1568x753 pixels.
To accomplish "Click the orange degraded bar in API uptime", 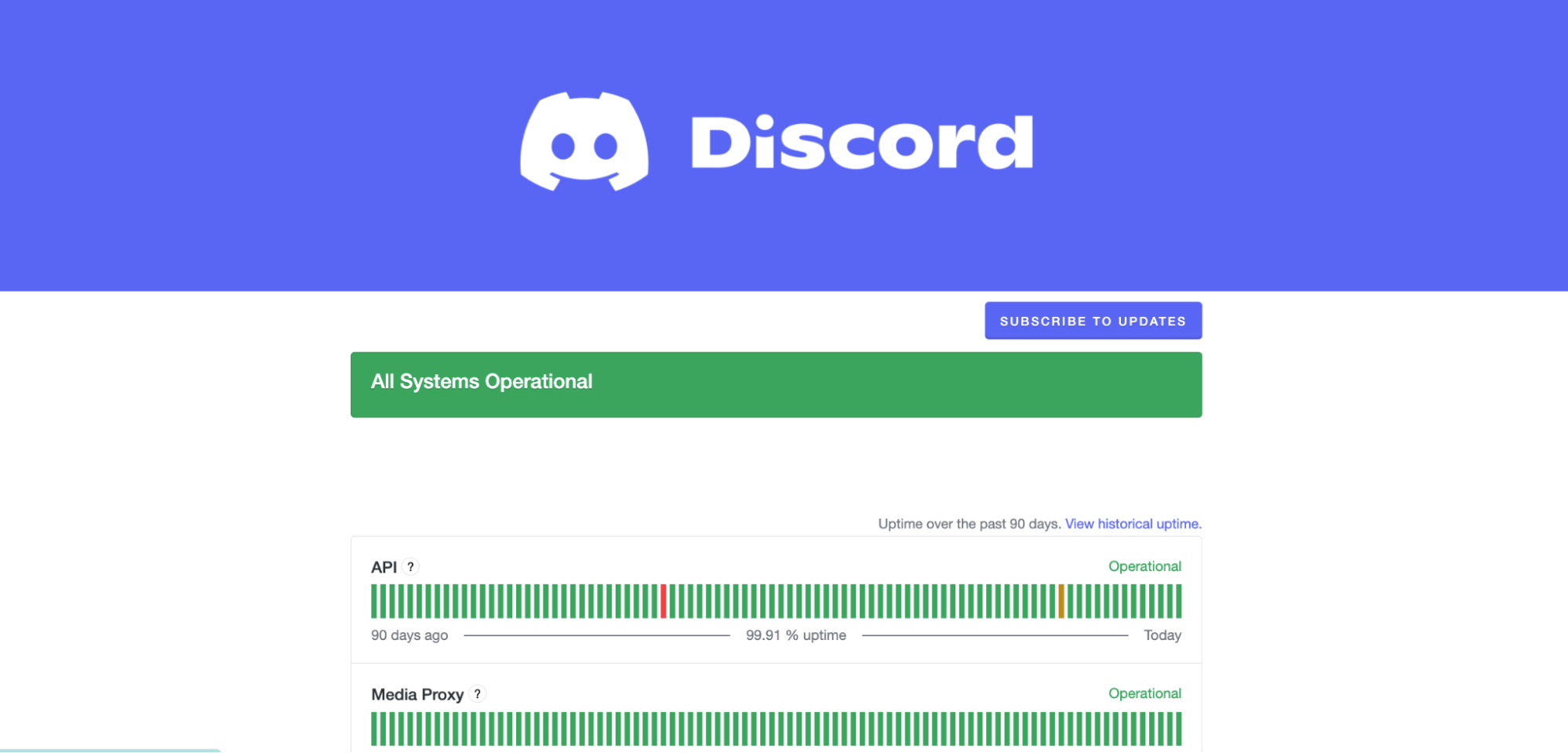I will click(x=1062, y=601).
